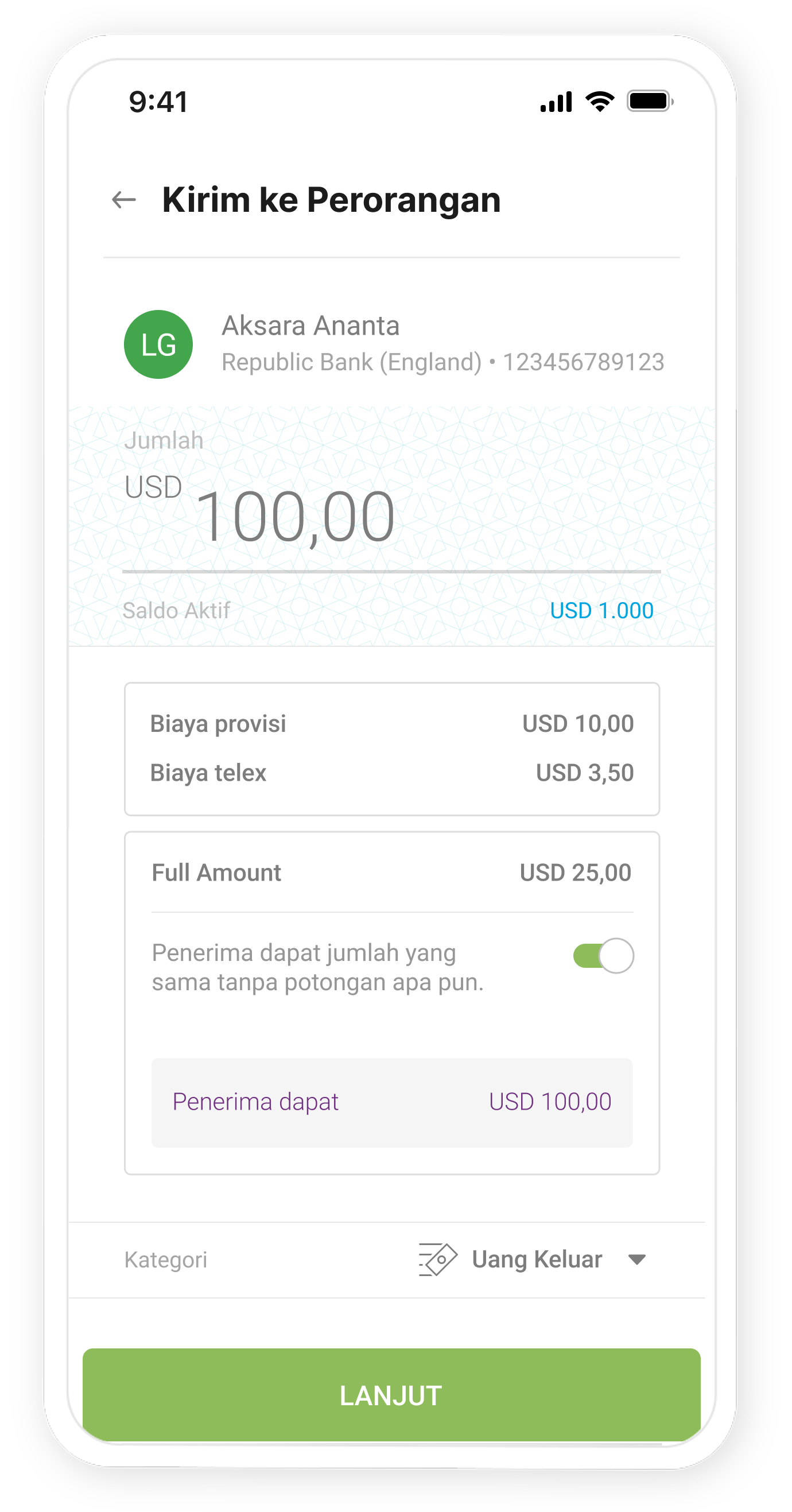Edit the 100,00 amount field
792x1512 pixels.
click(x=295, y=517)
